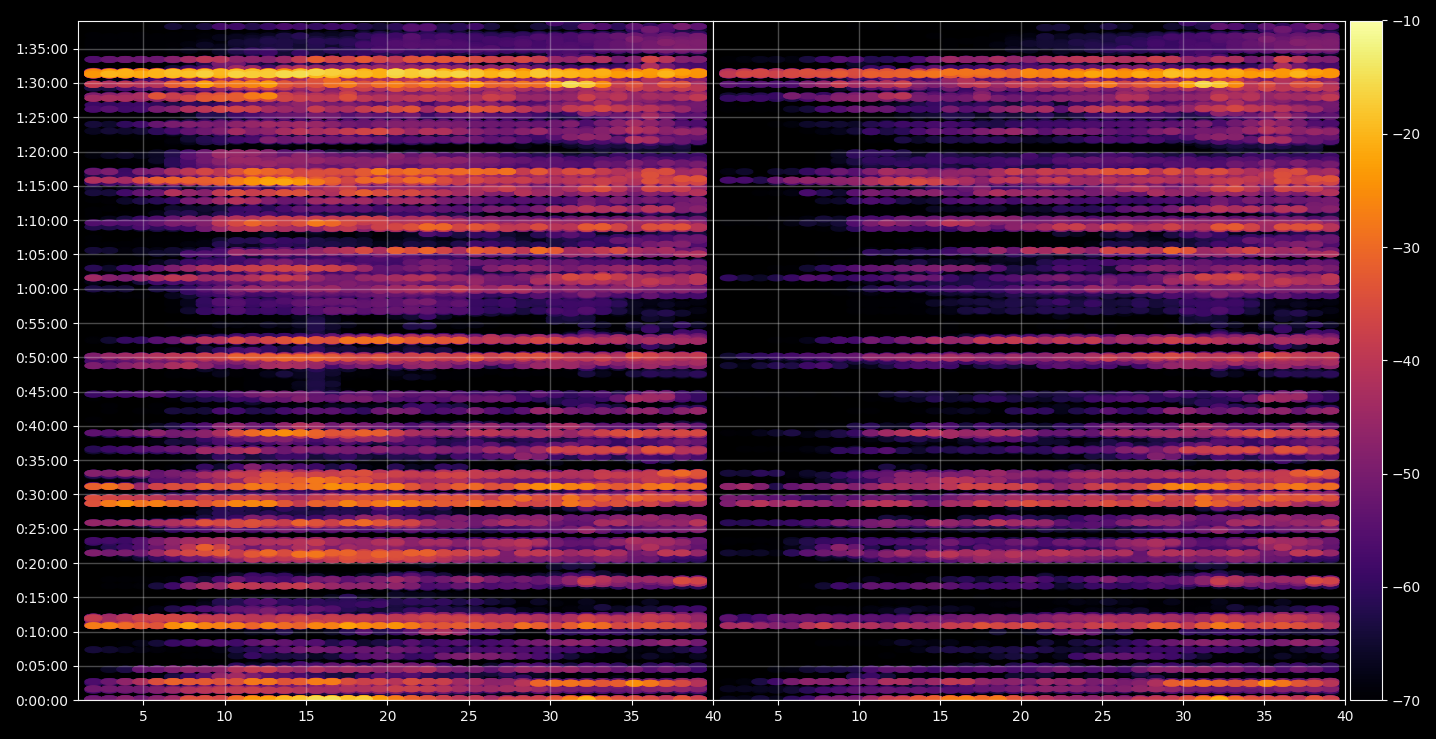Viewport: 1436px width, 739px height.
Task: Click the 0:20:00 y-axis tick label
Action: point(42,563)
